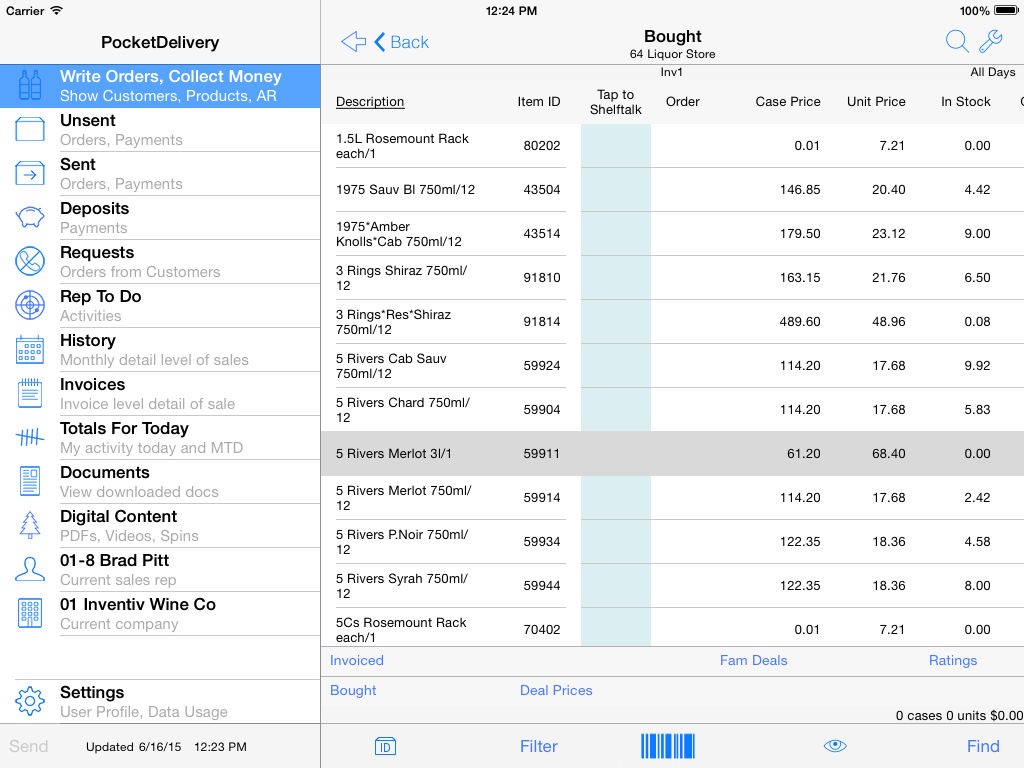Open the Unsent box icon
Image resolution: width=1024 pixels, height=768 pixels.
click(x=30, y=129)
